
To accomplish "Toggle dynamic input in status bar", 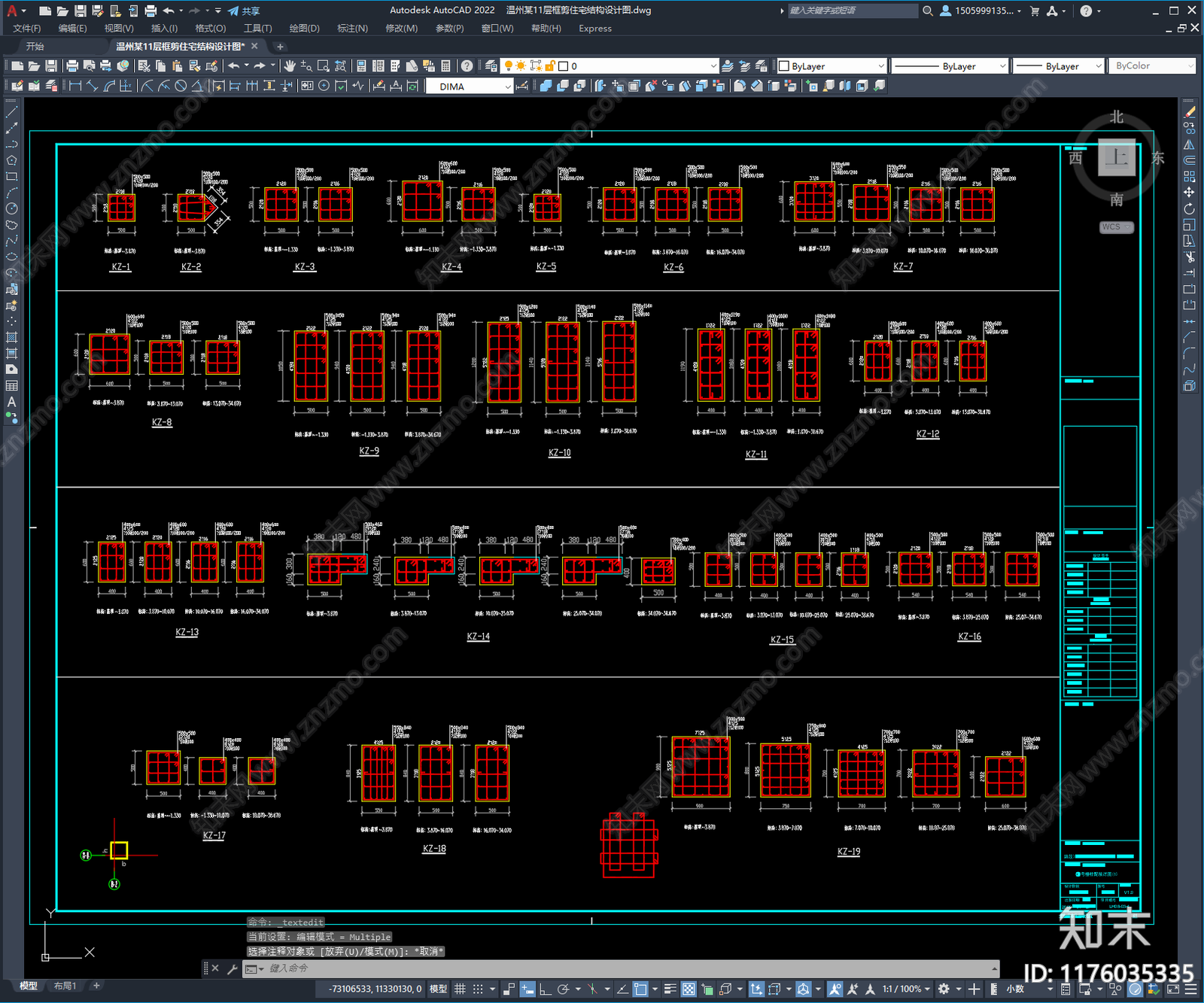I will coord(528,989).
